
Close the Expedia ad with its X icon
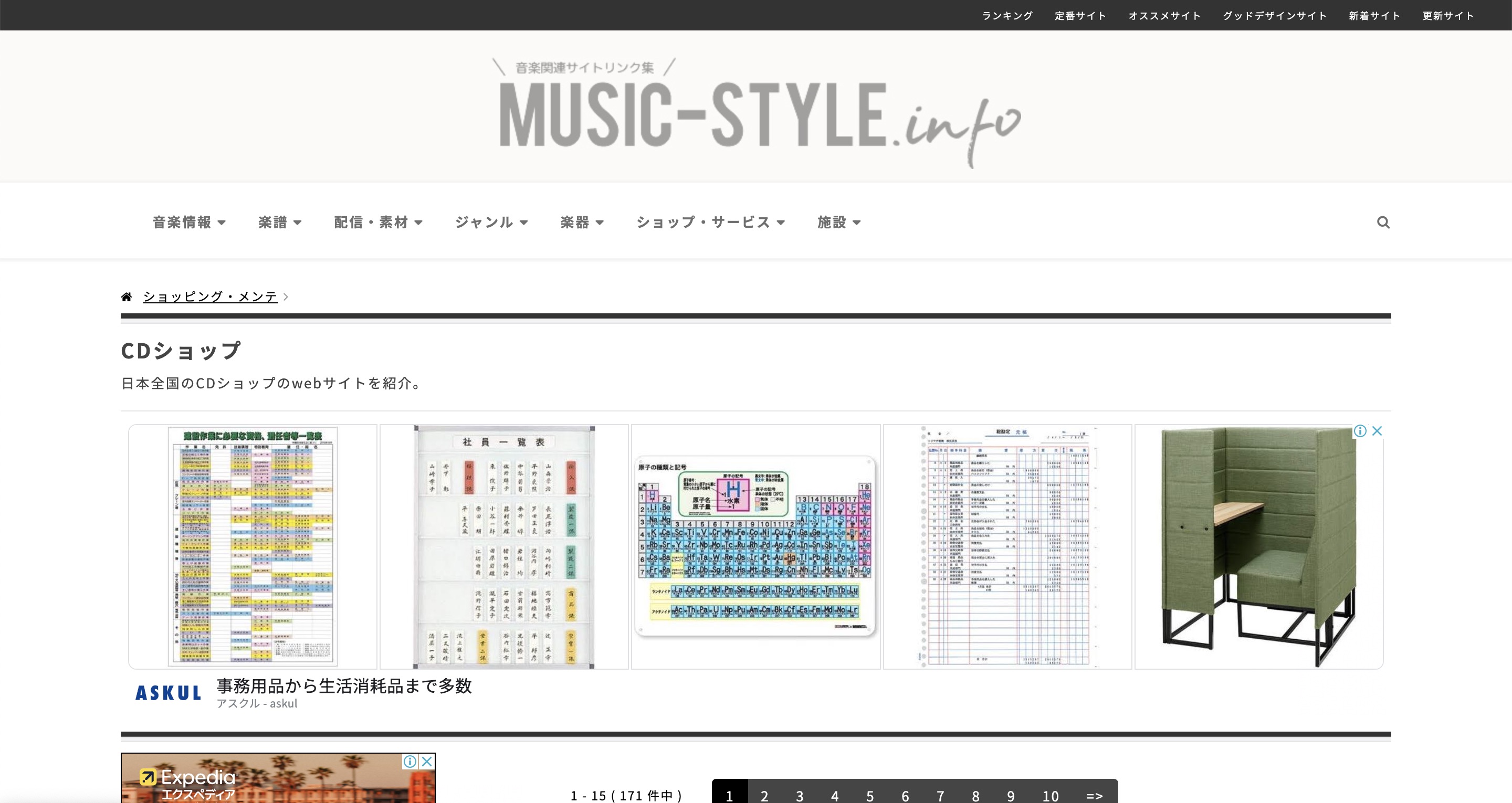426,762
